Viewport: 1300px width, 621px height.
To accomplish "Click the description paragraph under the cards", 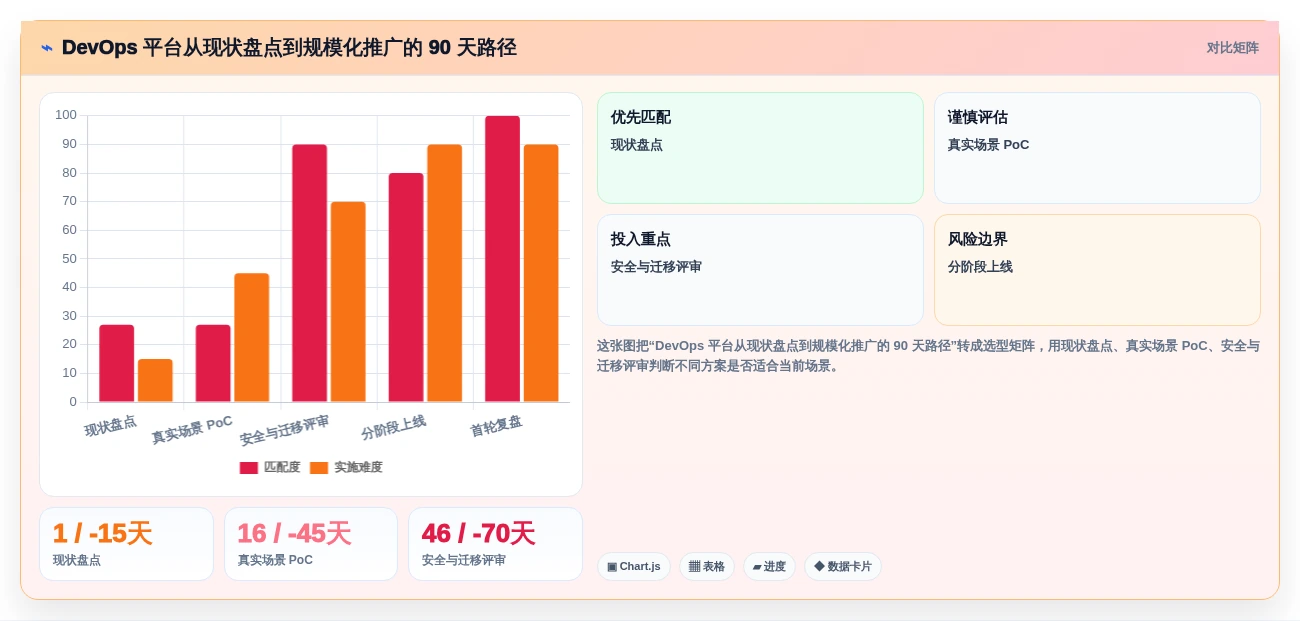I will [x=928, y=355].
